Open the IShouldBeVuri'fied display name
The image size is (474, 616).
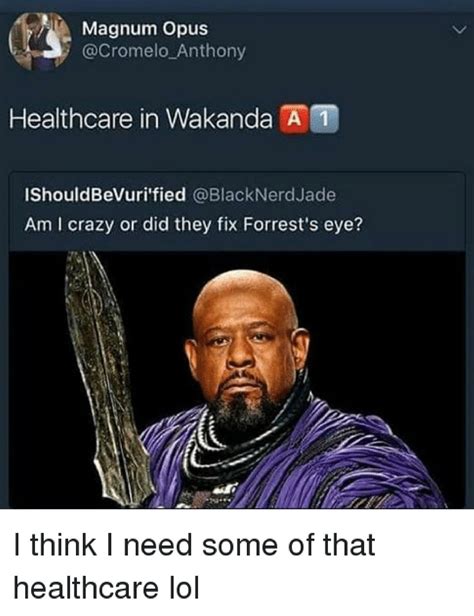point(104,194)
